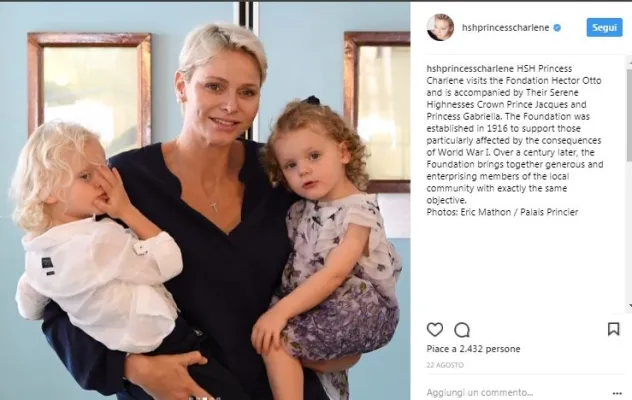Image resolution: width=632 pixels, height=400 pixels.
Task: Click the cross necklace in the photo
Action: (x=214, y=206)
